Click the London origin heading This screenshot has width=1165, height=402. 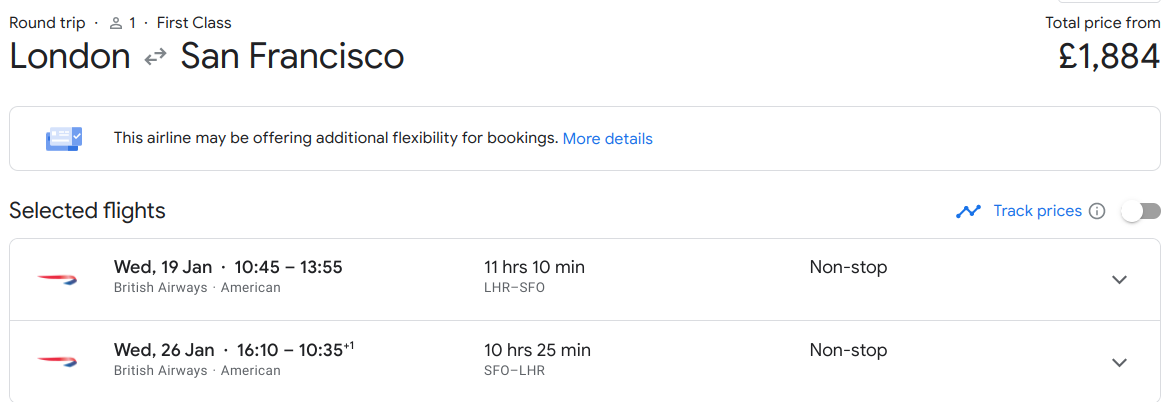pos(70,56)
